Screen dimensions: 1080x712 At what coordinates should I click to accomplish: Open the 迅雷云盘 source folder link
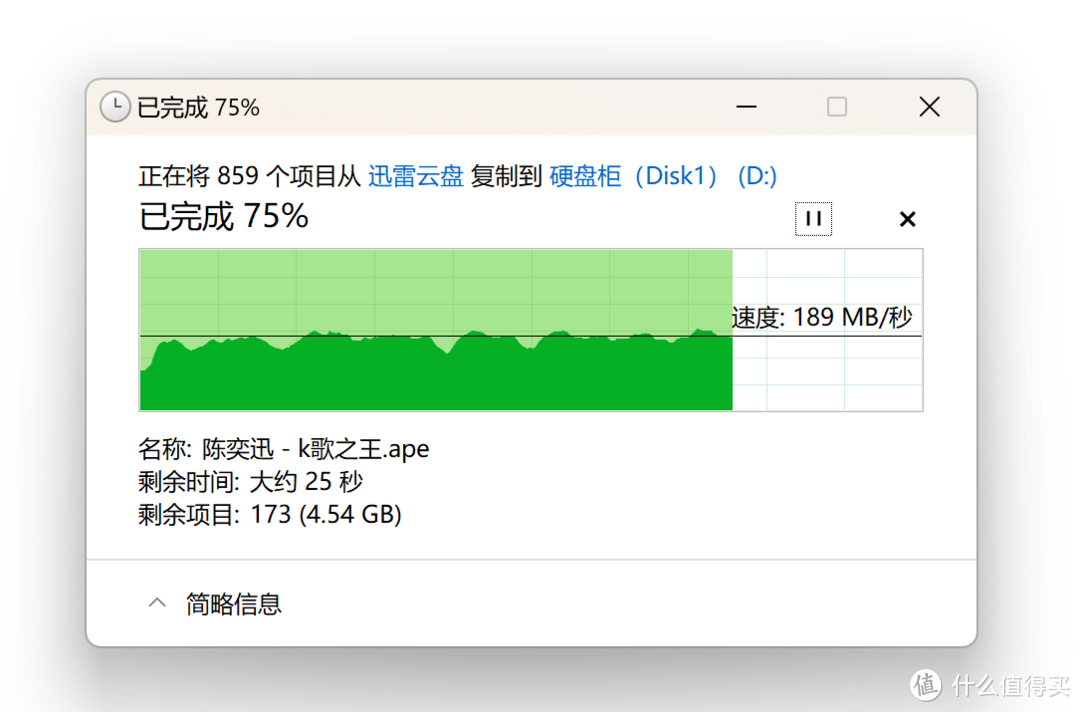(415, 177)
